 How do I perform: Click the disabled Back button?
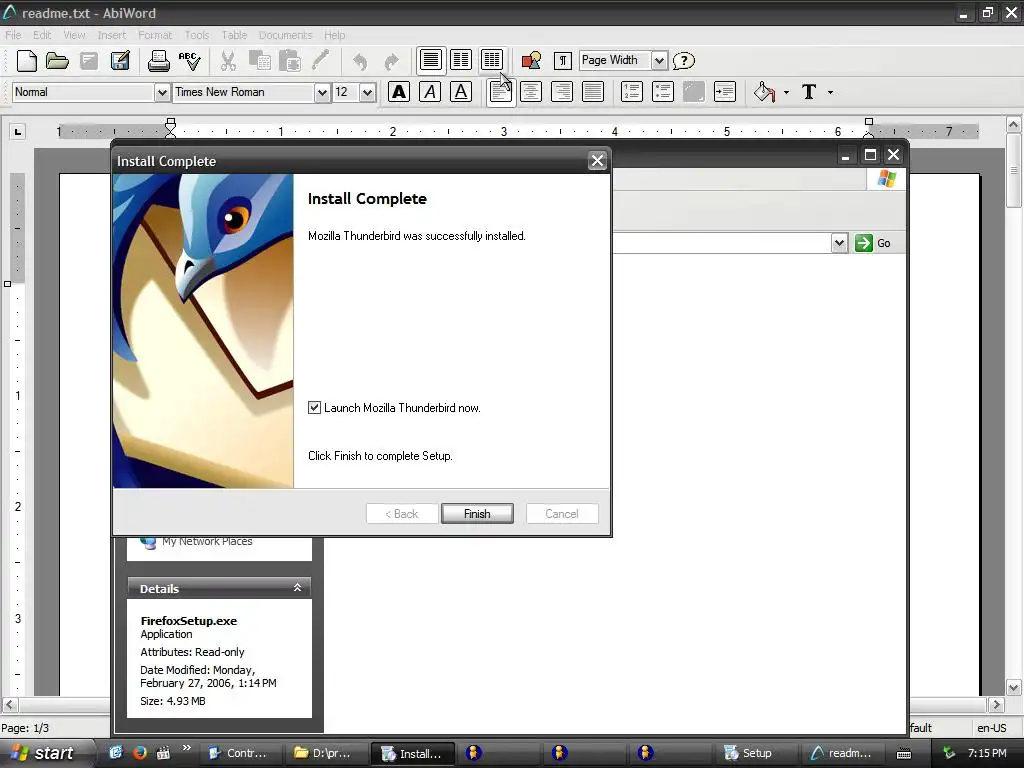click(x=402, y=514)
